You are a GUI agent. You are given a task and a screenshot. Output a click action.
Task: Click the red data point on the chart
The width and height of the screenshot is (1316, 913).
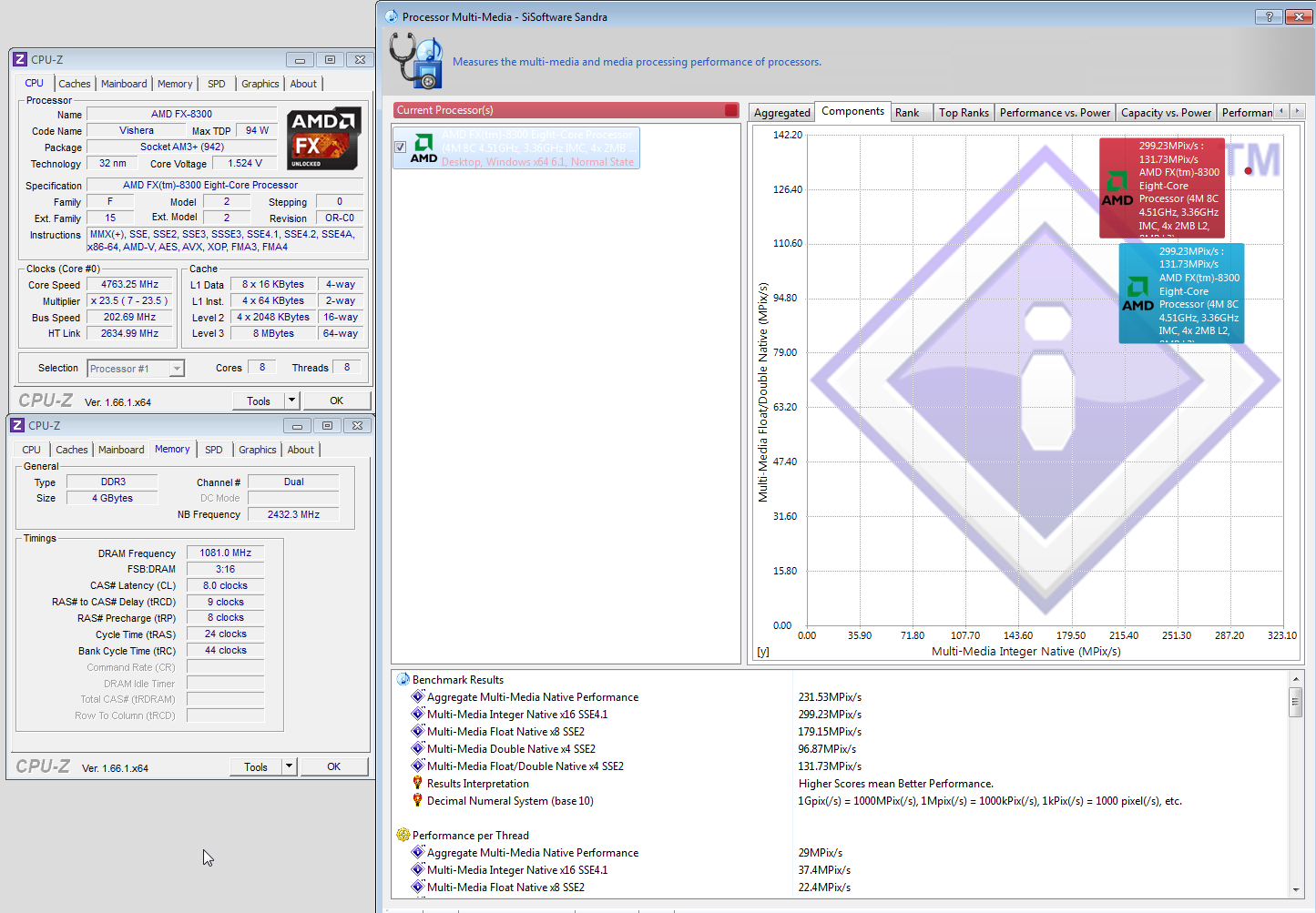[1249, 170]
